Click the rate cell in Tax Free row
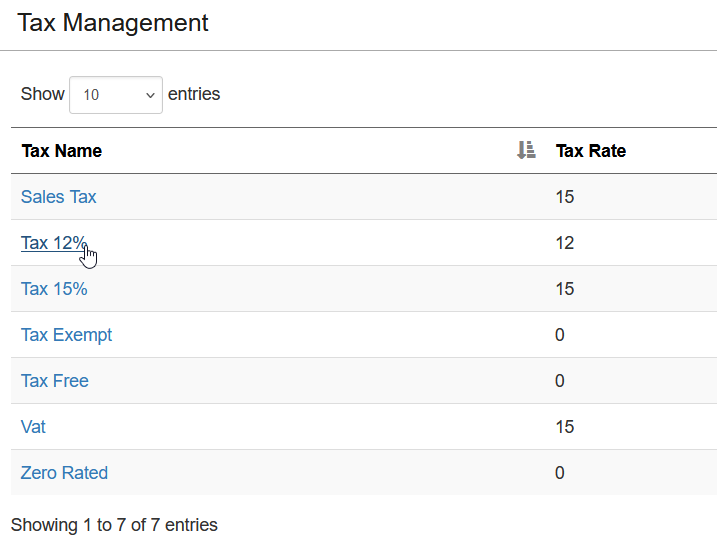717x555 pixels. pos(560,381)
